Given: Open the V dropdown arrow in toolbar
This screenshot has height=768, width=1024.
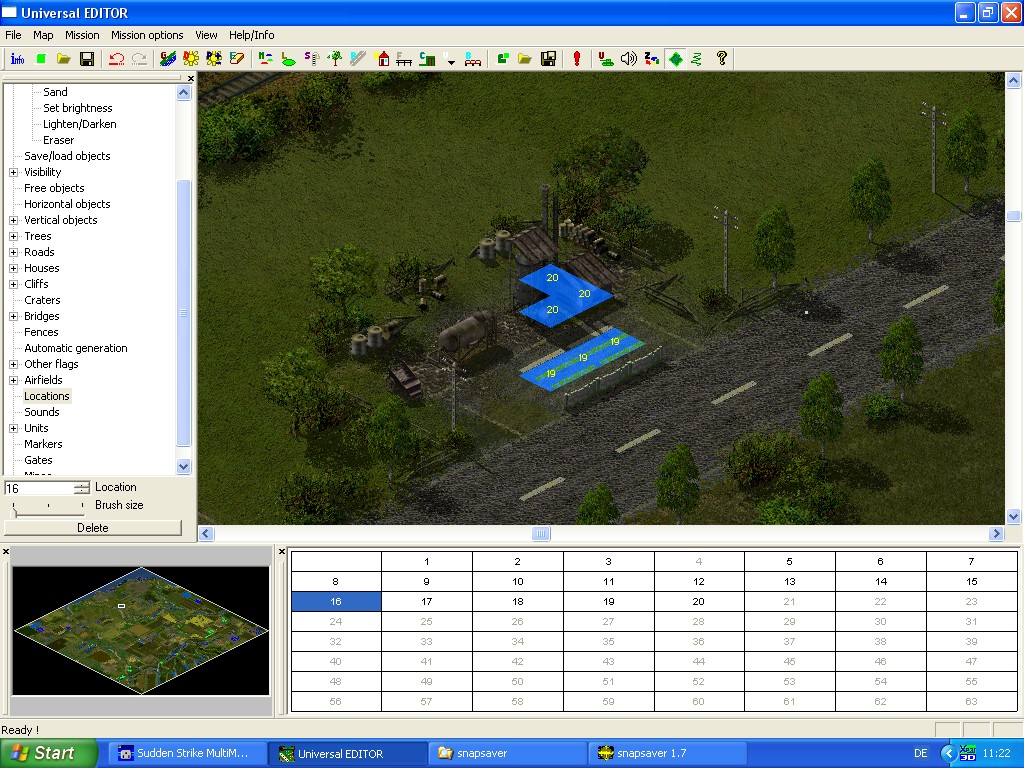Looking at the screenshot, I should point(450,59).
